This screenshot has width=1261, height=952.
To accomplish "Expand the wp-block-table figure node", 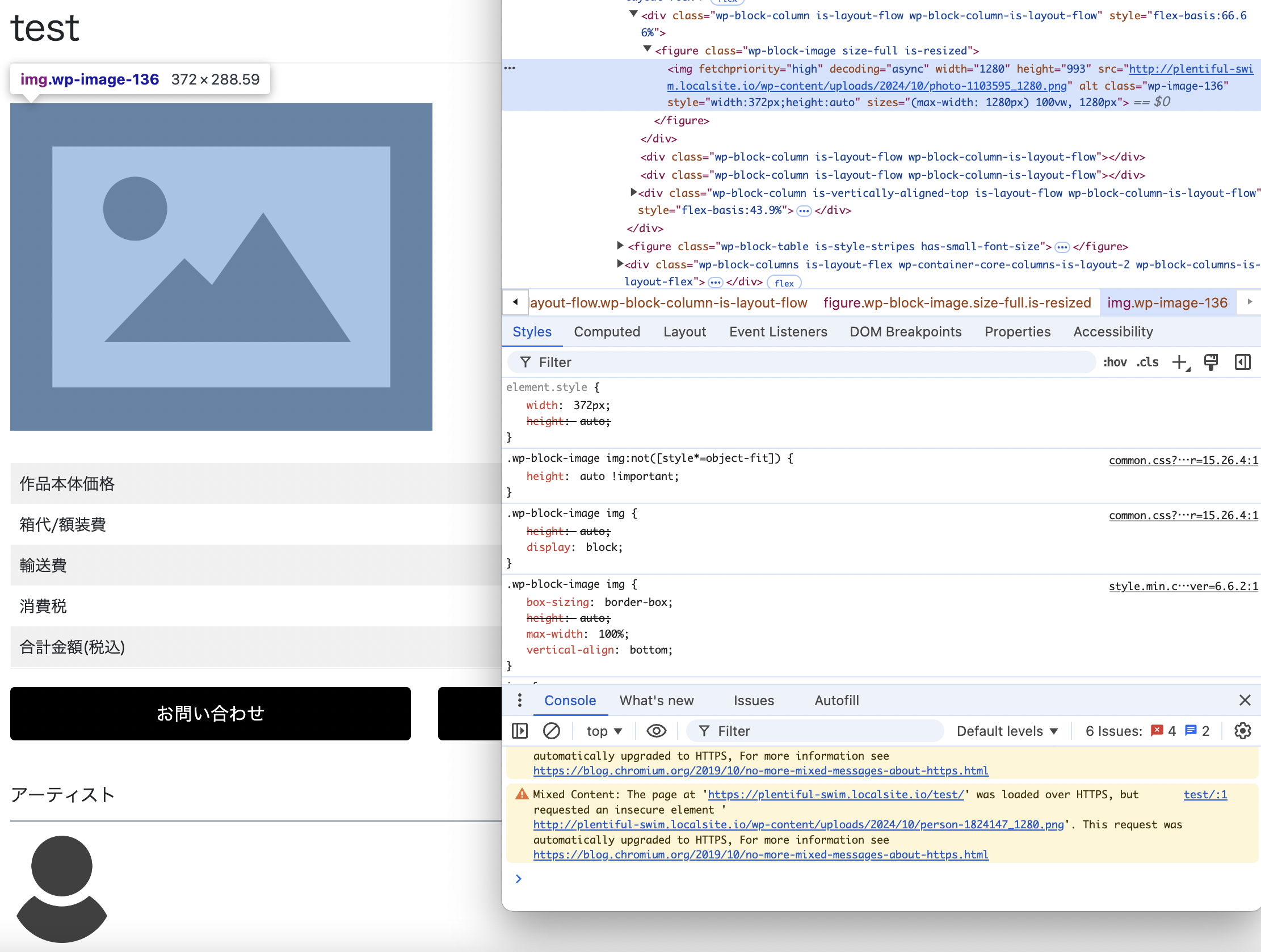I will (620, 246).
